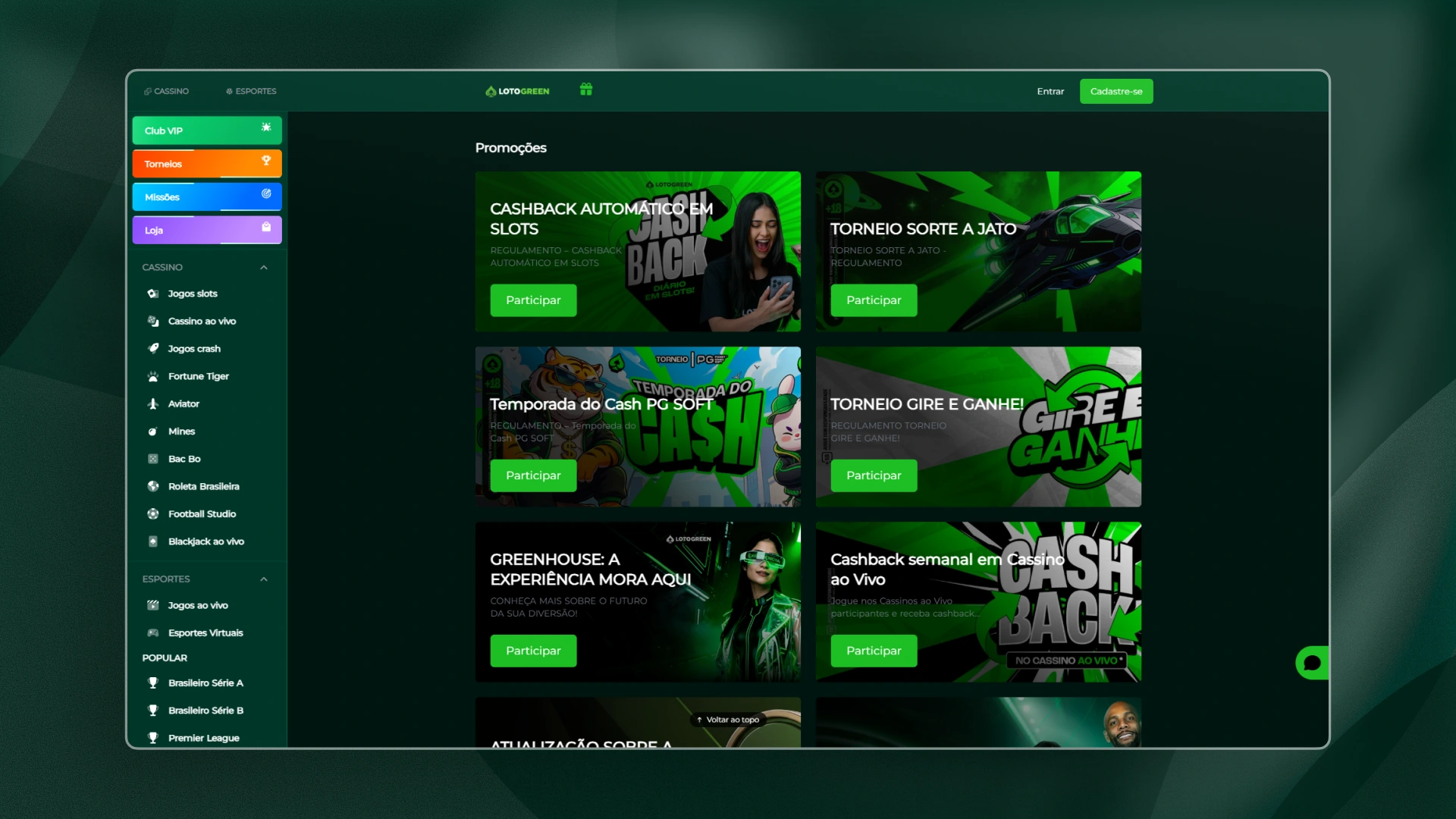
Task: Open the Missões menu item
Action: coord(207,197)
